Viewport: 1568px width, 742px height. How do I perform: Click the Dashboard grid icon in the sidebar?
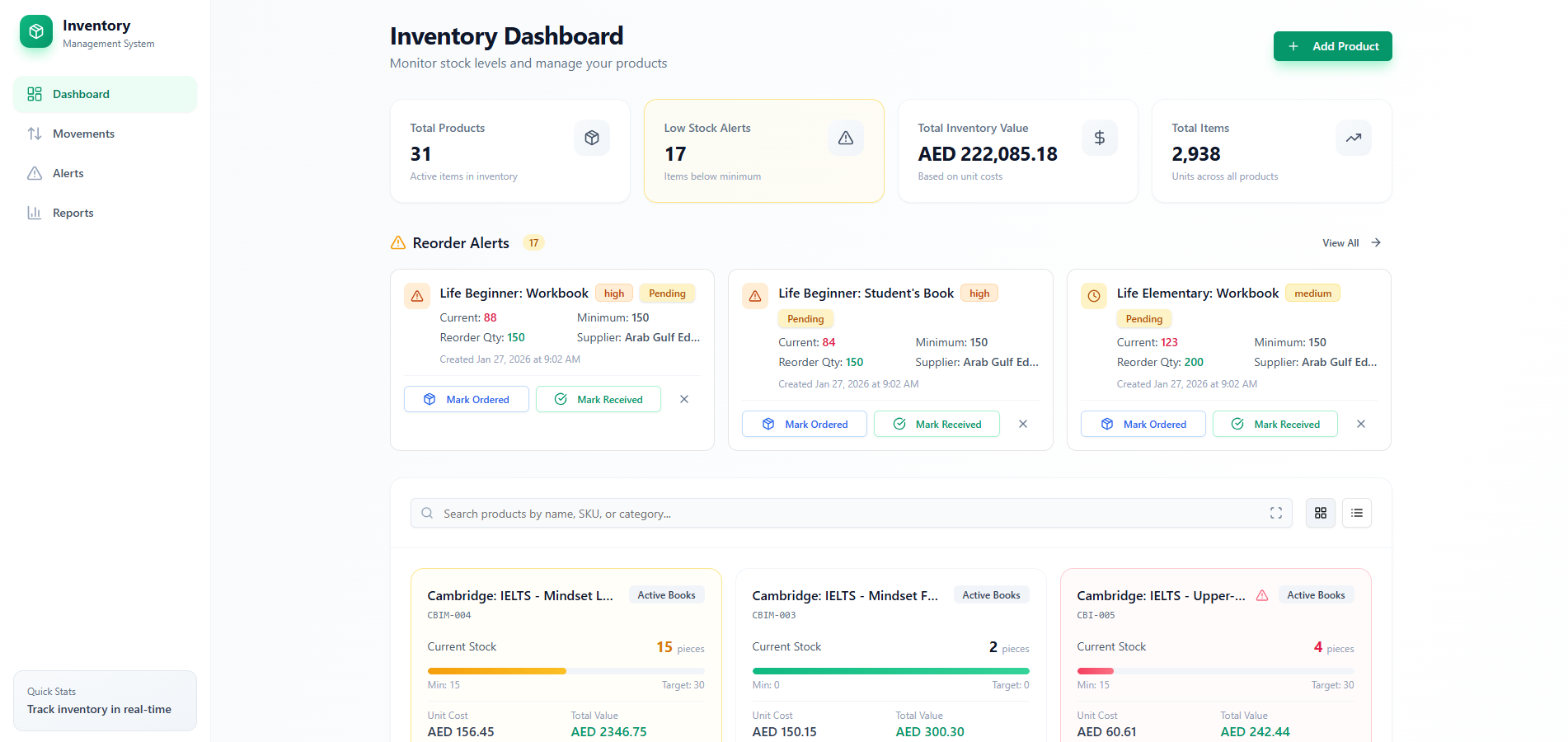[35, 94]
